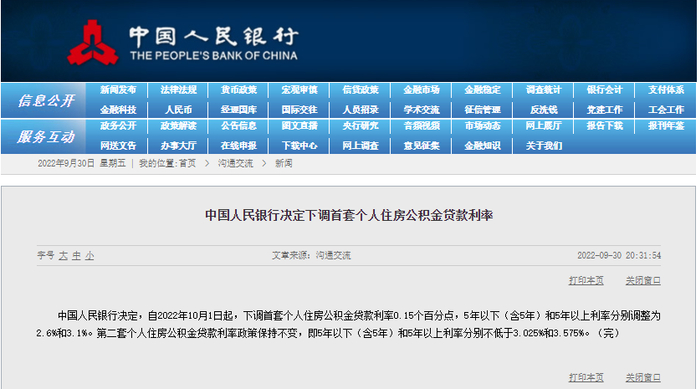Select the 人民币 menu item
Screen dimensions: 700x389
pyautogui.click(x=179, y=109)
